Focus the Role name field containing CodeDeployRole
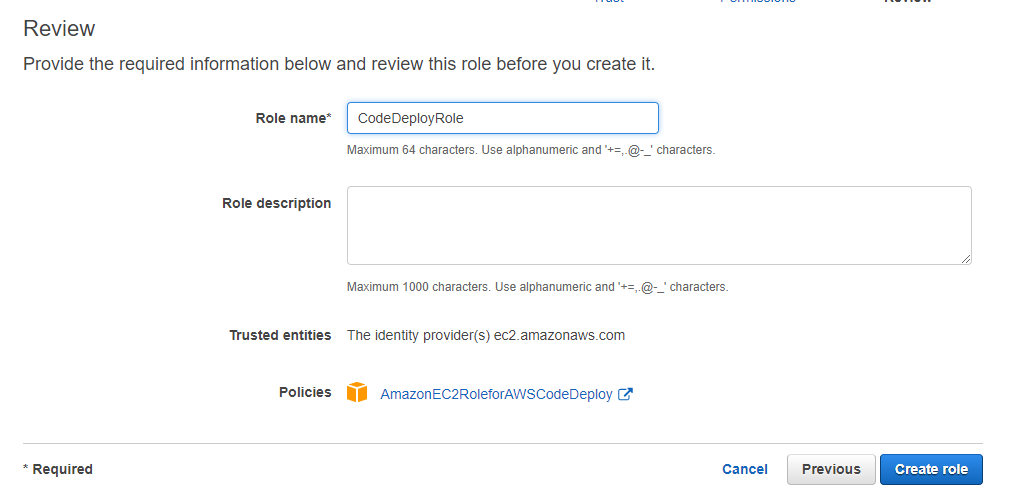Viewport: 1009px width, 497px height. click(x=503, y=118)
